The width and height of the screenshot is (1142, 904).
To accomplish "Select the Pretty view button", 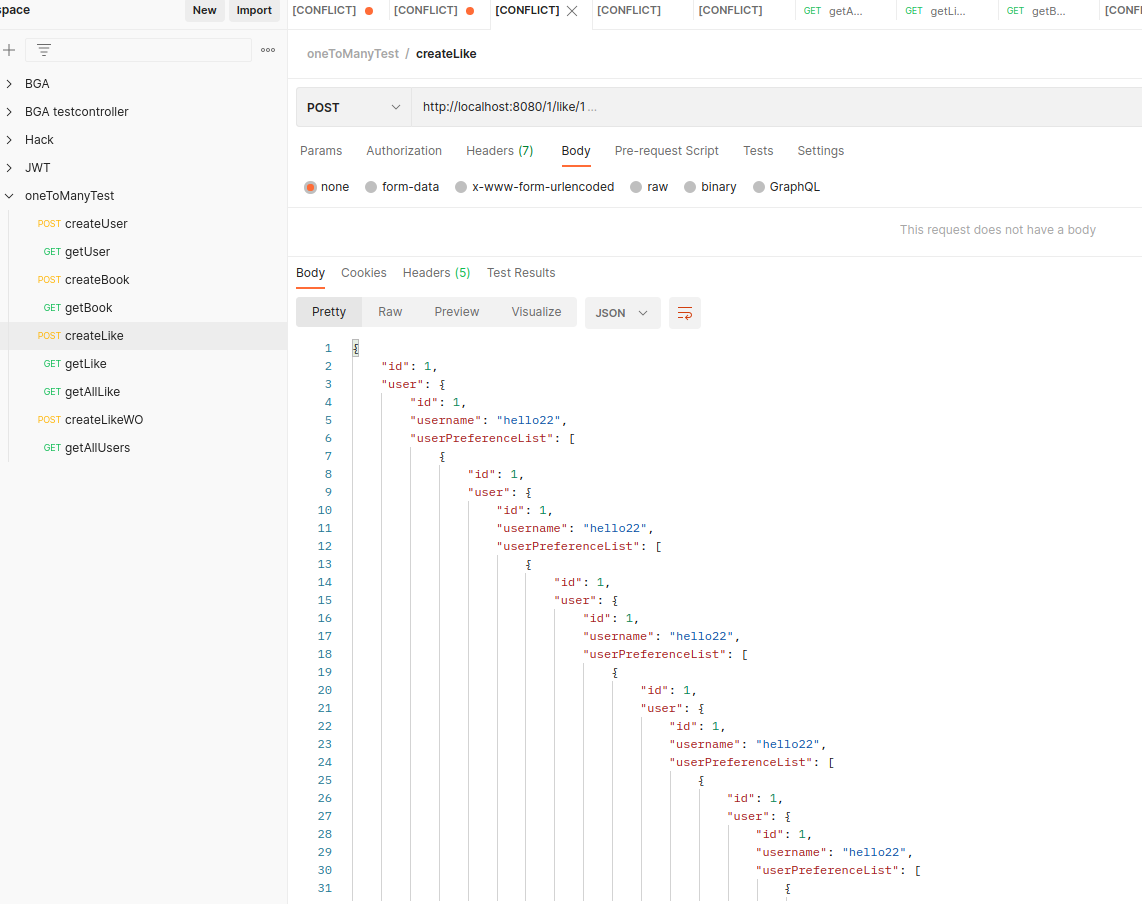I will click(329, 312).
